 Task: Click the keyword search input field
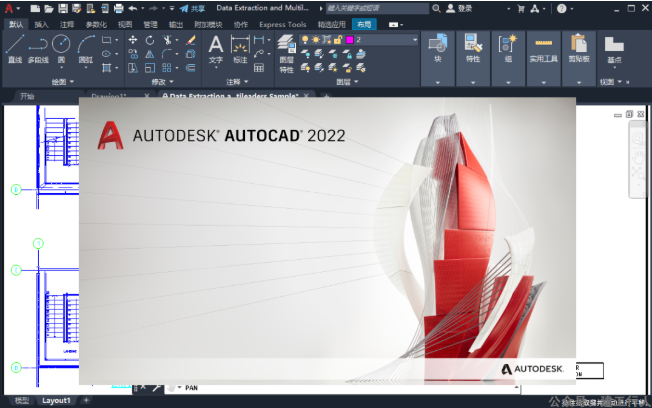377,8
